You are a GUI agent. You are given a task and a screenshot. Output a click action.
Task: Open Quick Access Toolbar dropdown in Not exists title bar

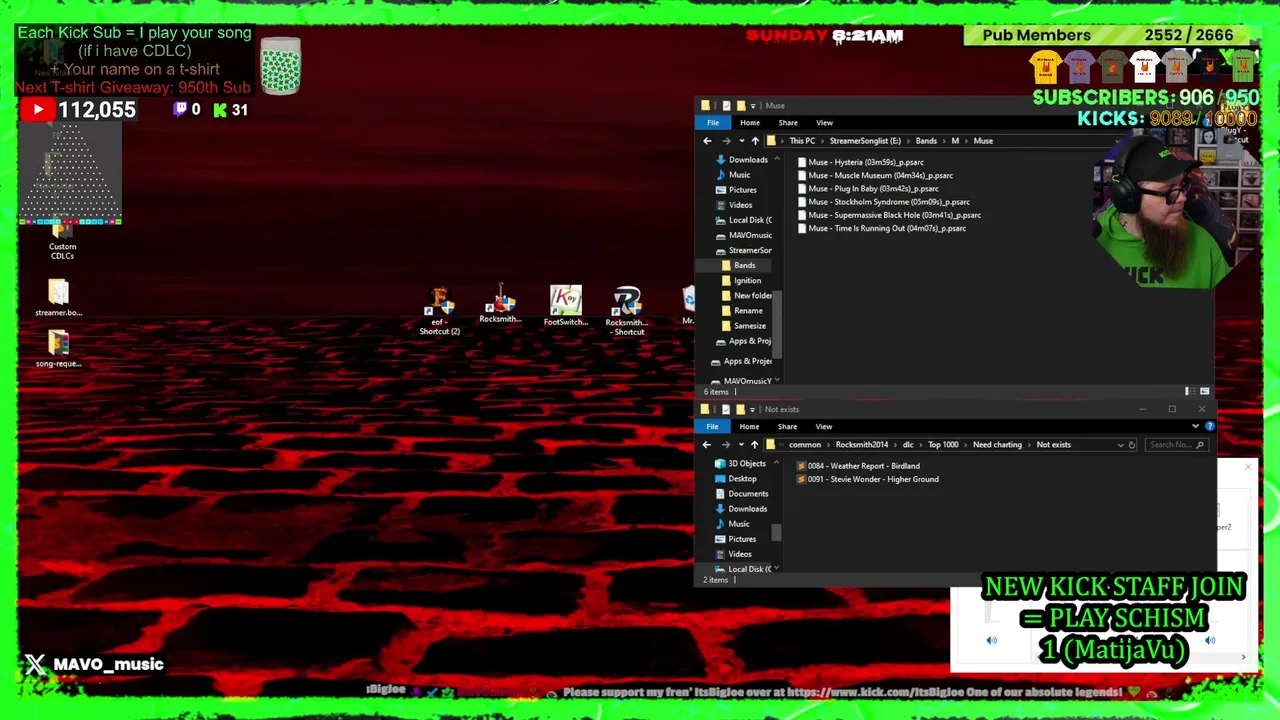(x=753, y=409)
